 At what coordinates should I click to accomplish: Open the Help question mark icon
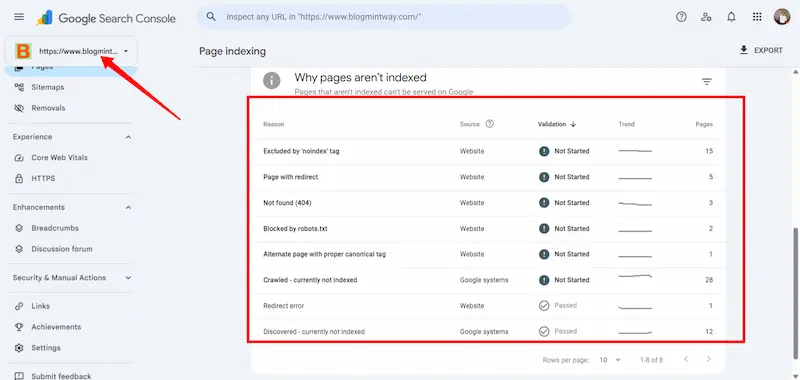coord(681,17)
